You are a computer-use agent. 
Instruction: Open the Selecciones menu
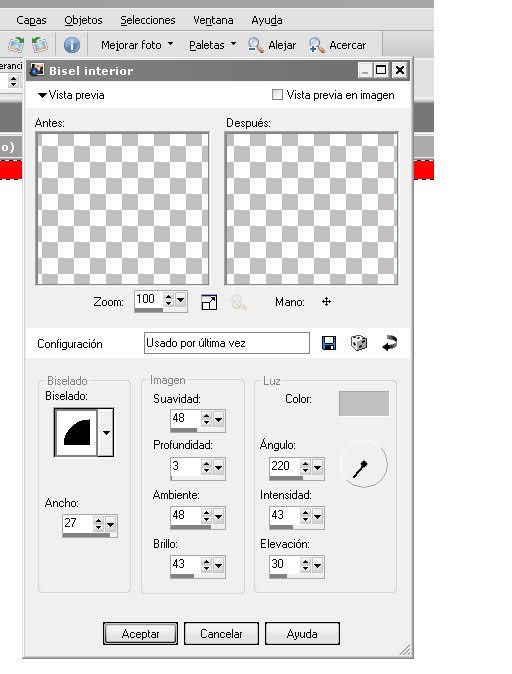148,20
